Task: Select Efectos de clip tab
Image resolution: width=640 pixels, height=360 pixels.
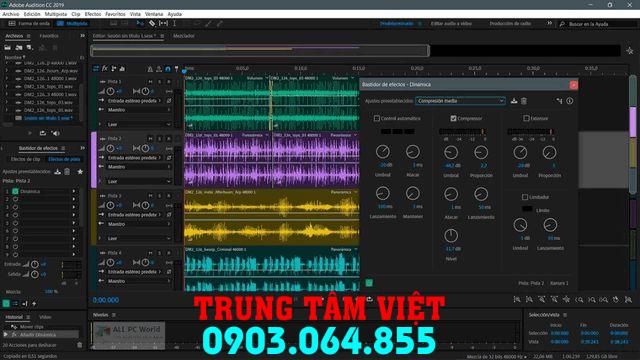Action: (x=25, y=159)
